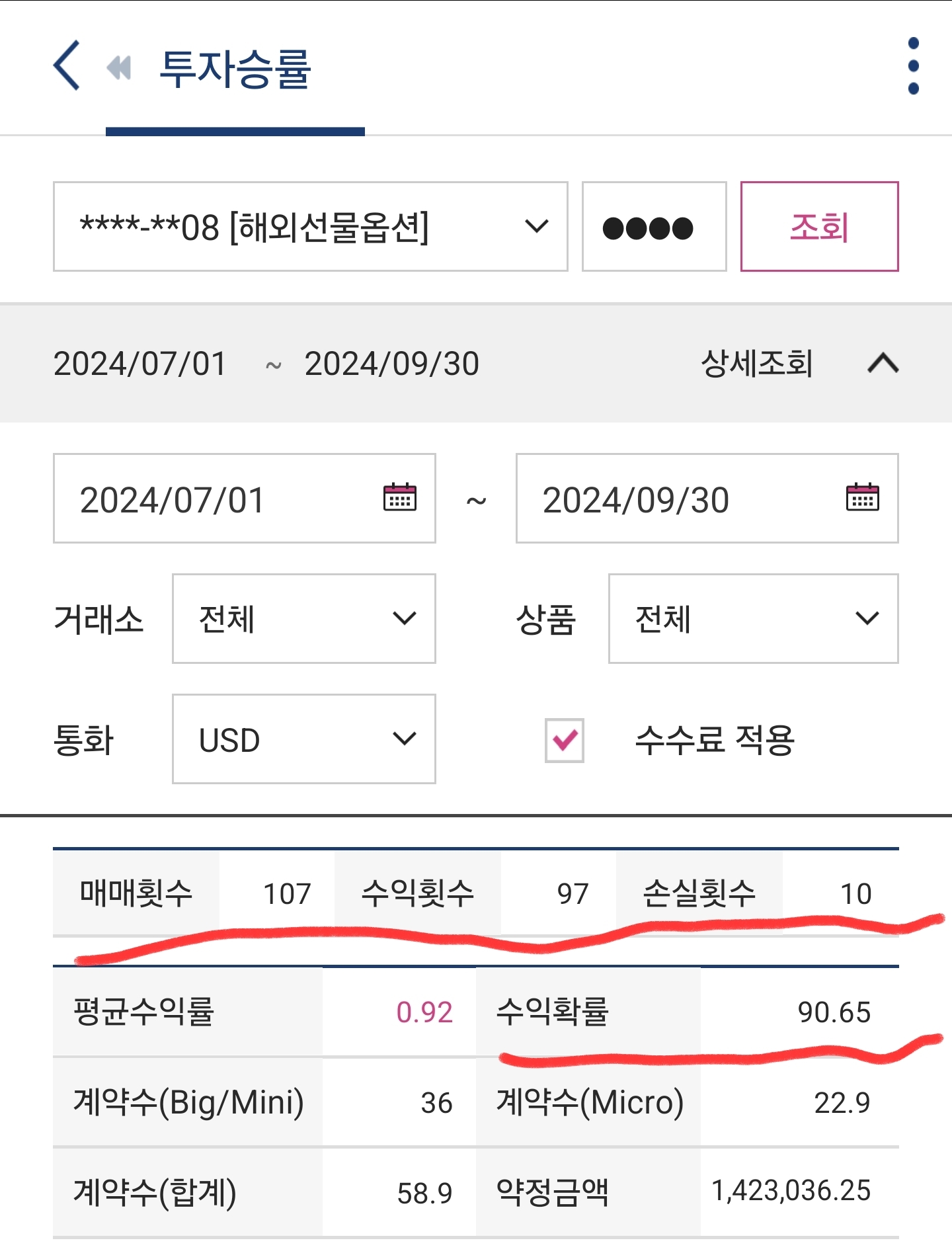Collapse the 상세조회 panel with the up chevron

click(x=883, y=363)
